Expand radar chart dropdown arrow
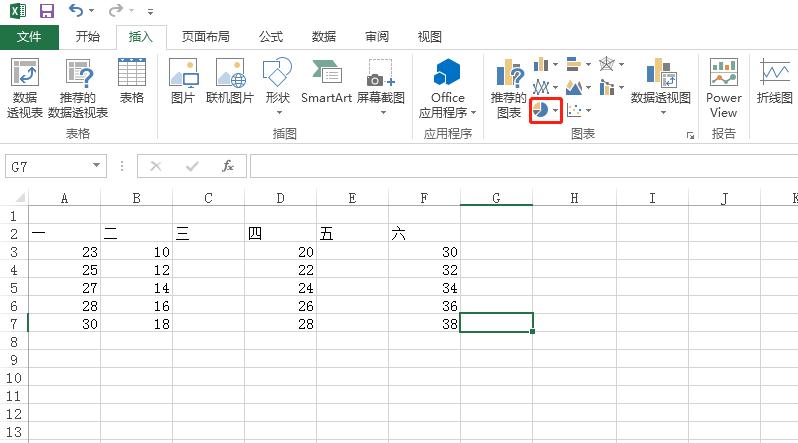 [x=621, y=65]
